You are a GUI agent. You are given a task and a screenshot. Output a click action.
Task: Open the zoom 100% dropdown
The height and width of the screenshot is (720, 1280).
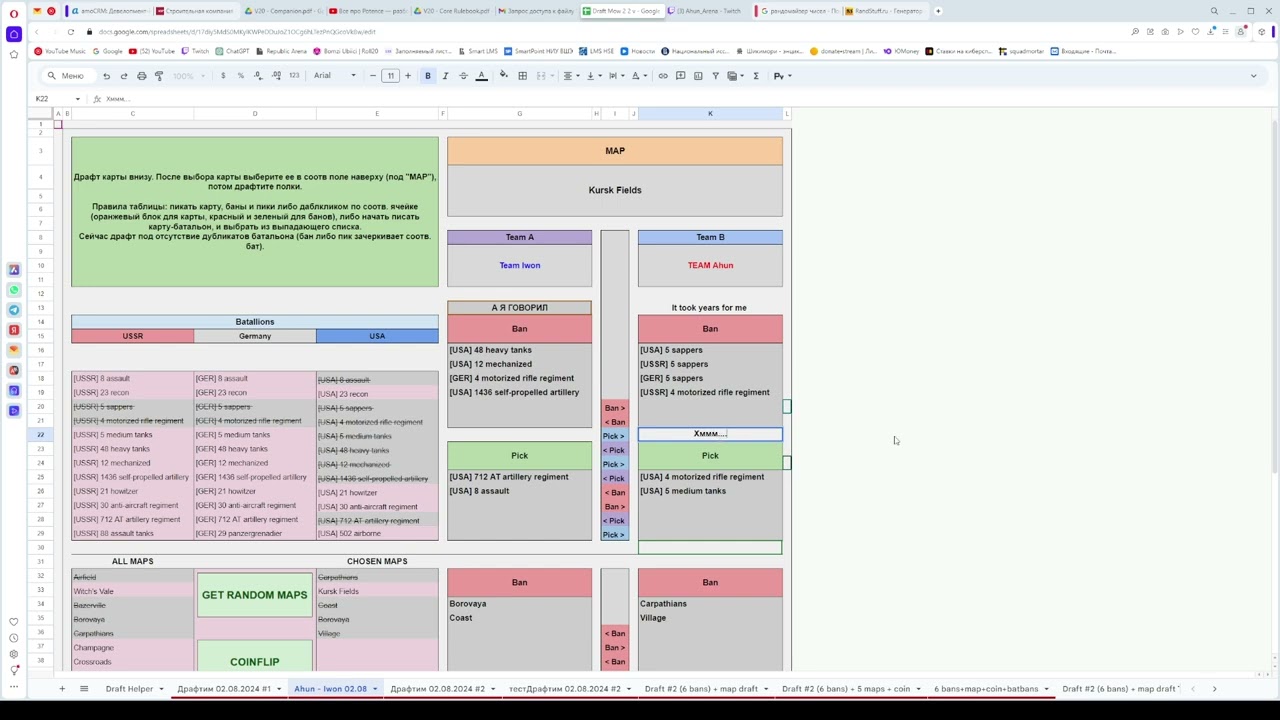pyautogui.click(x=187, y=76)
